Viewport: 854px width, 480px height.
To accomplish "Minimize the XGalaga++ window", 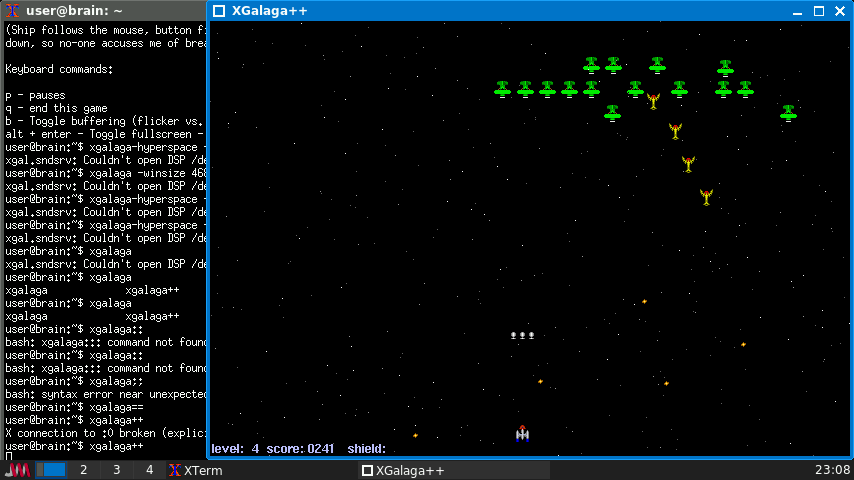I will 798,11.
